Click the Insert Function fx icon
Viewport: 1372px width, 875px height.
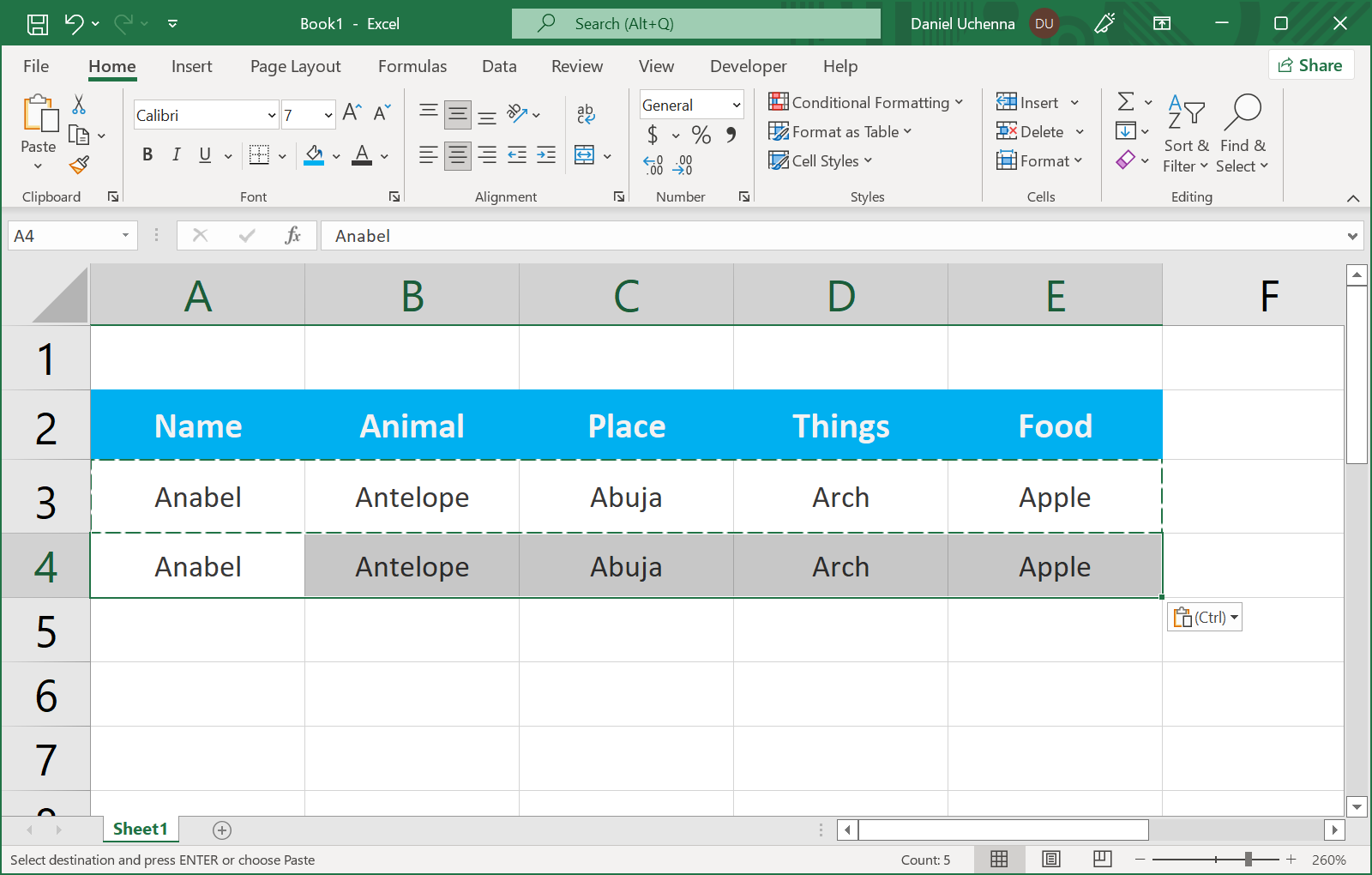tap(292, 236)
